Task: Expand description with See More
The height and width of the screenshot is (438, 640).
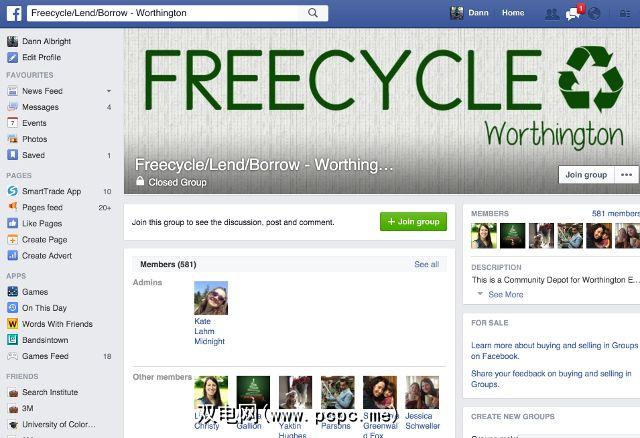Action: [x=505, y=294]
